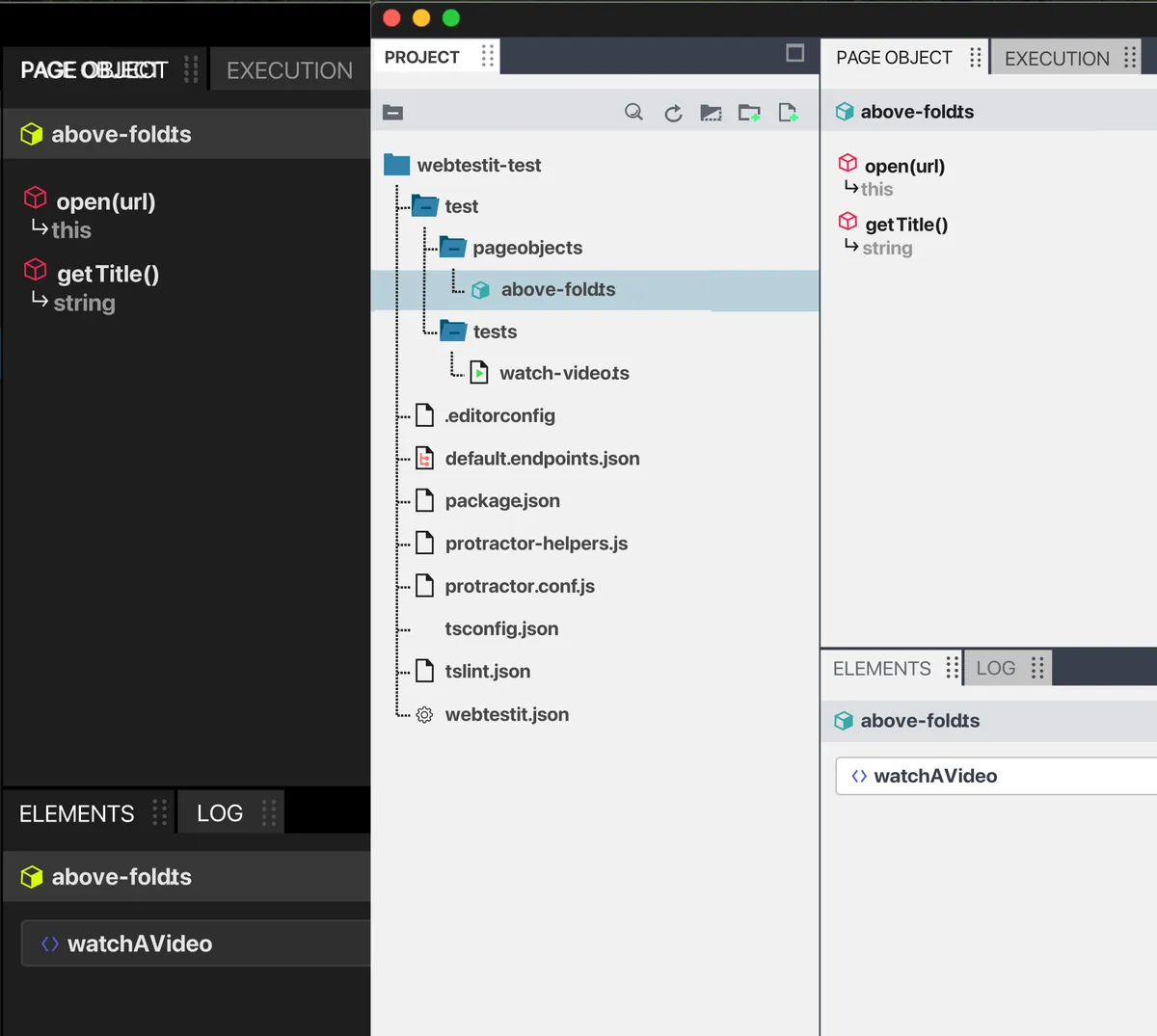Open the PROJECT tab

[422, 57]
